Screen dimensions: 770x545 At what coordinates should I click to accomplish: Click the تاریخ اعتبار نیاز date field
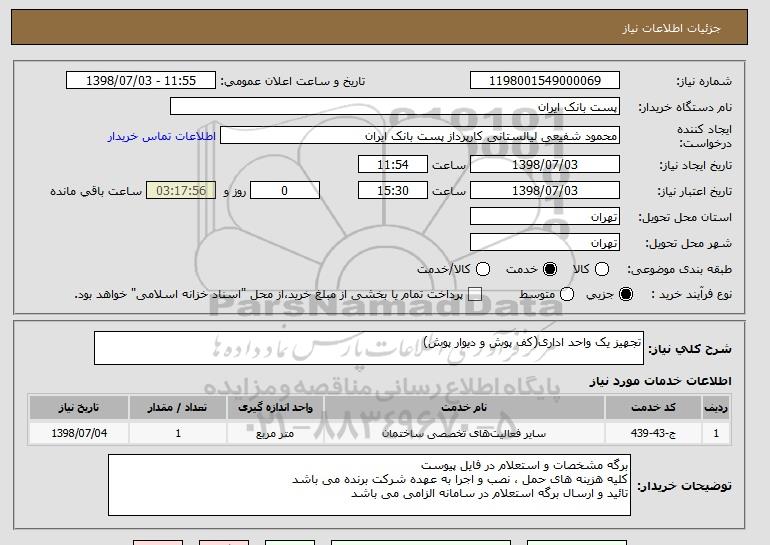545,191
